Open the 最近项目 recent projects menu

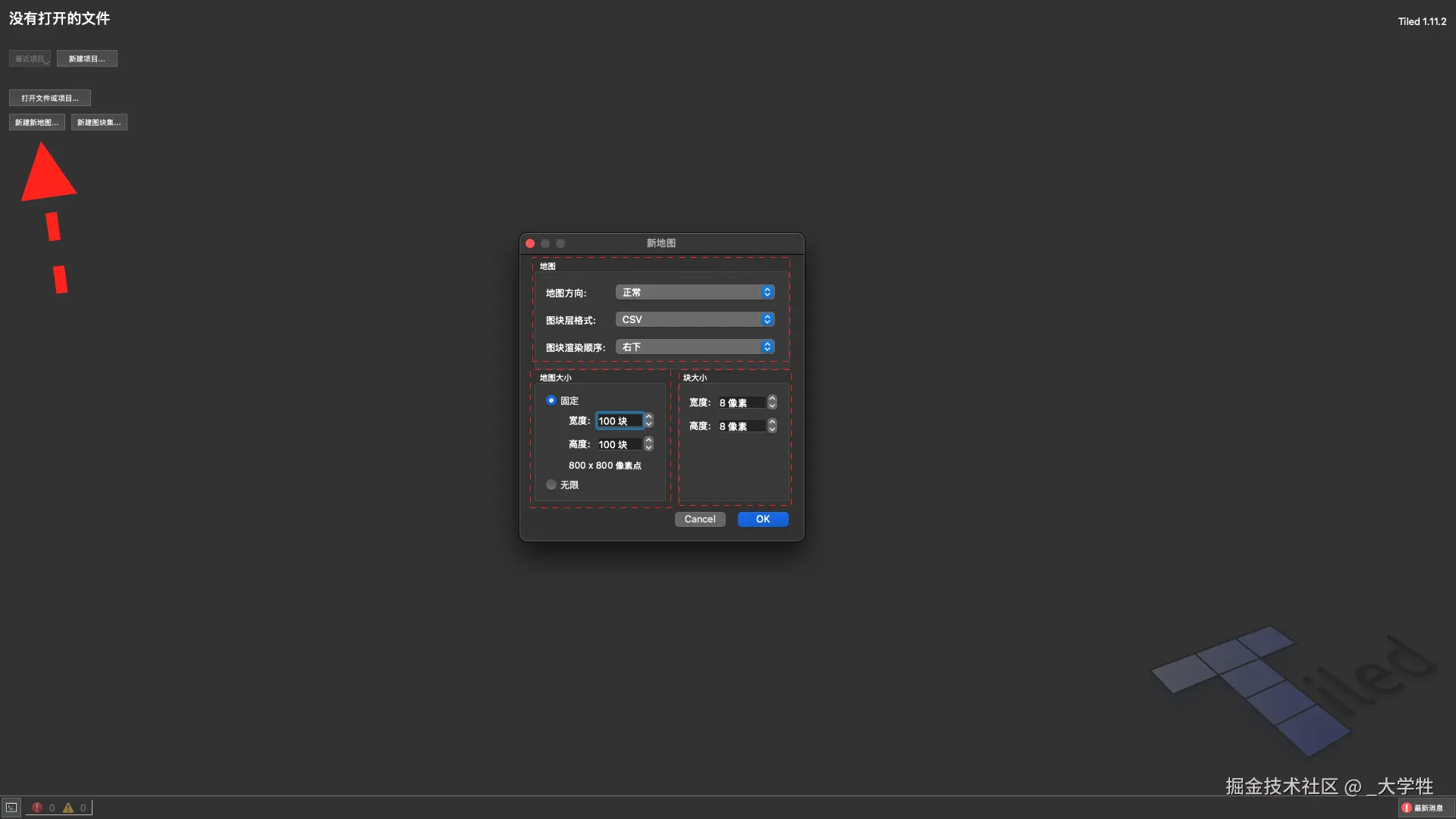pyautogui.click(x=30, y=58)
